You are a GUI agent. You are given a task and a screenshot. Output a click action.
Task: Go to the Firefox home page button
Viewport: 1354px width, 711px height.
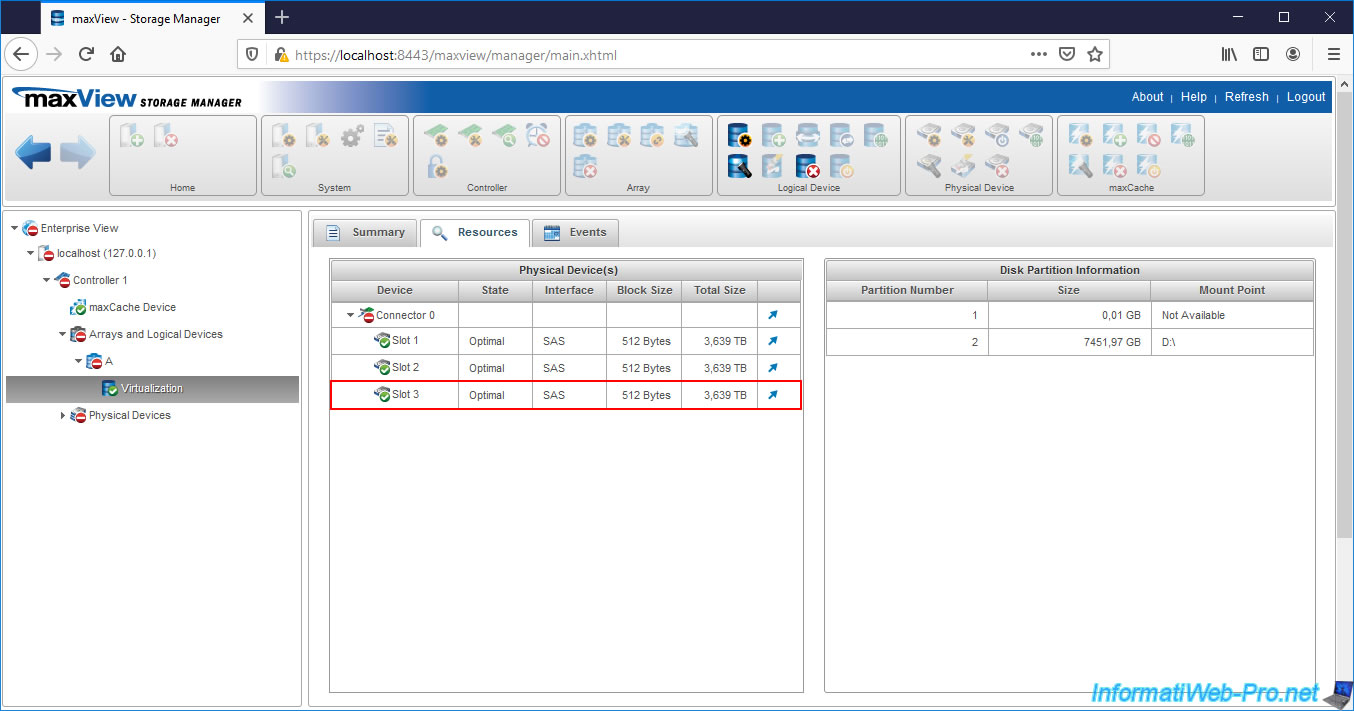pyautogui.click(x=118, y=54)
